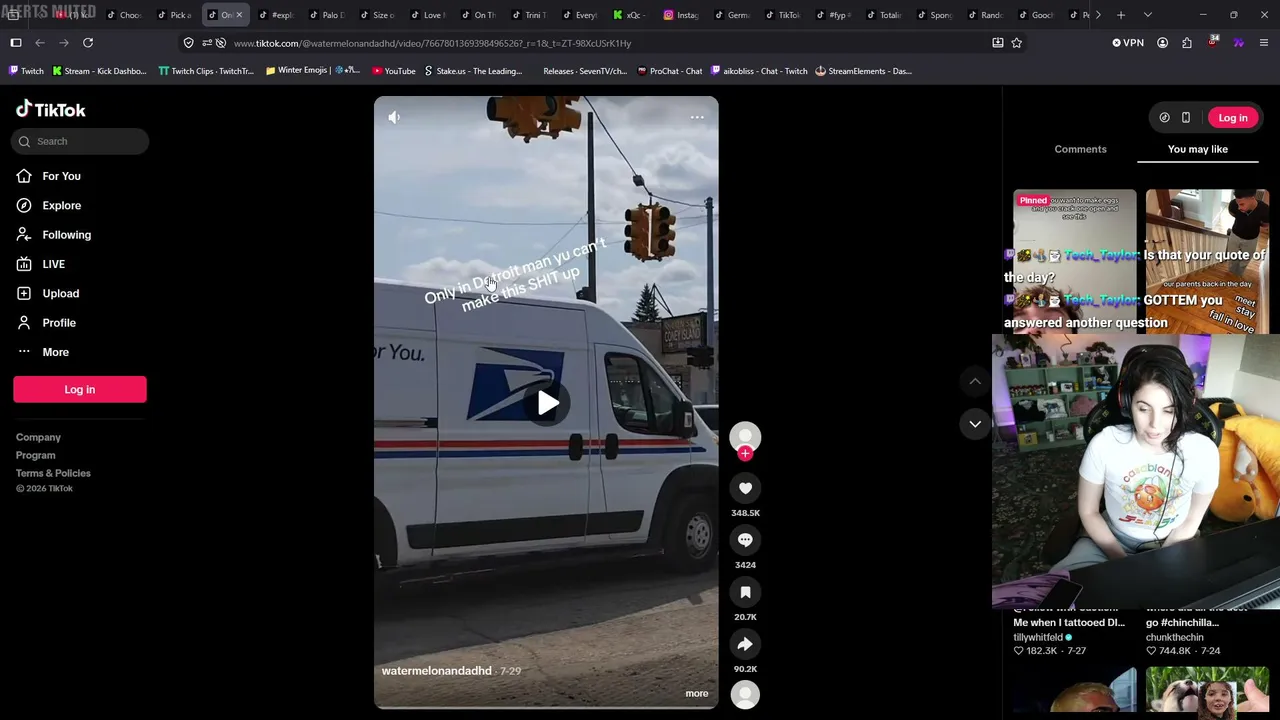Open the Pinned eggs video thumbnail
1280x720 pixels.
[1075, 261]
